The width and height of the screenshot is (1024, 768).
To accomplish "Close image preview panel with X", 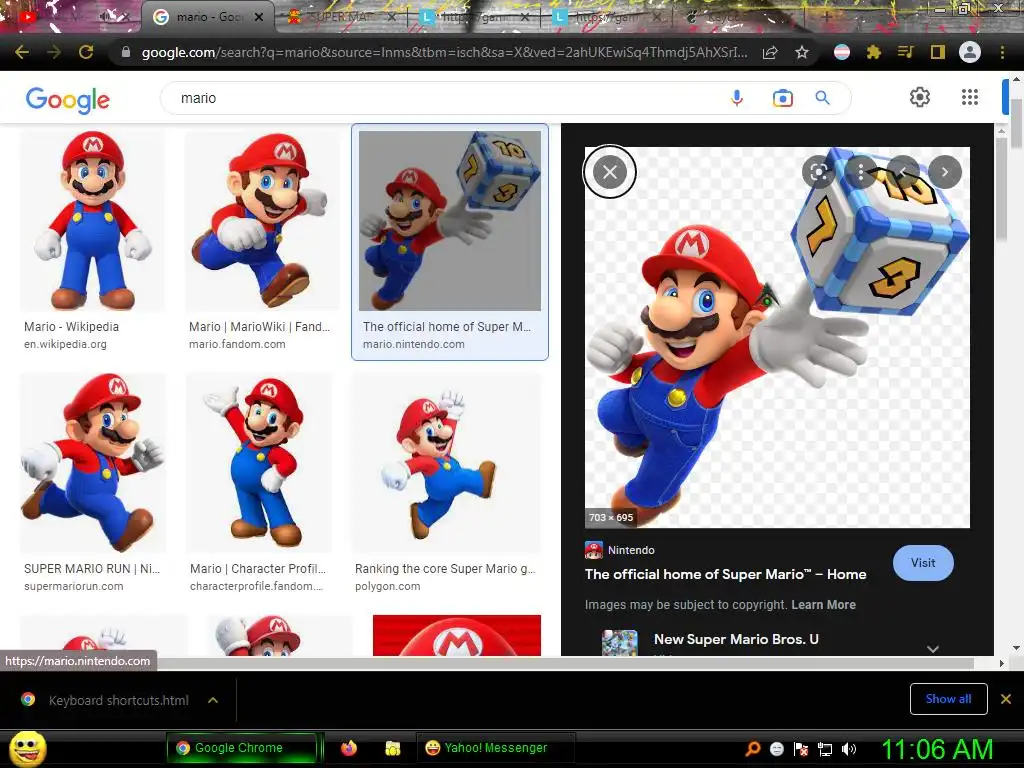I will [609, 172].
